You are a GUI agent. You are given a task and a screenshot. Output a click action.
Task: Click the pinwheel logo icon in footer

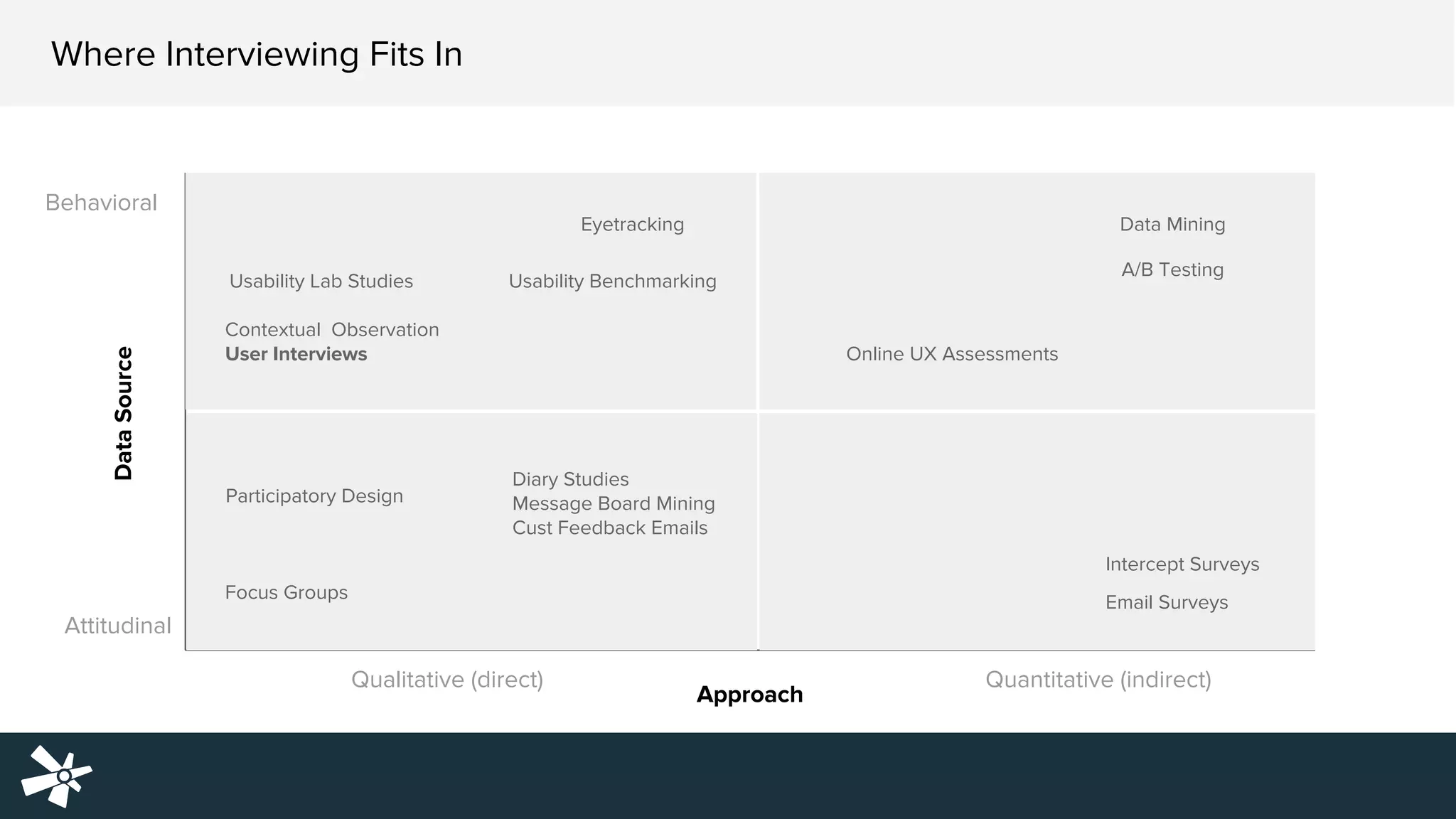click(x=57, y=776)
